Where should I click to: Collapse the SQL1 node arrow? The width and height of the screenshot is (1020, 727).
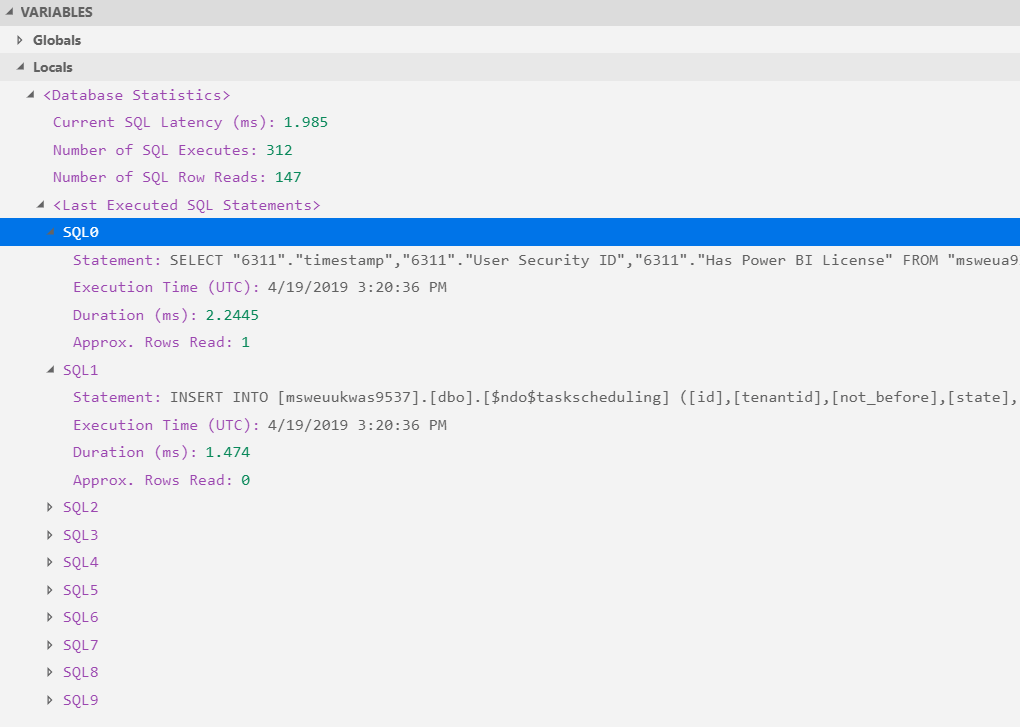click(50, 370)
